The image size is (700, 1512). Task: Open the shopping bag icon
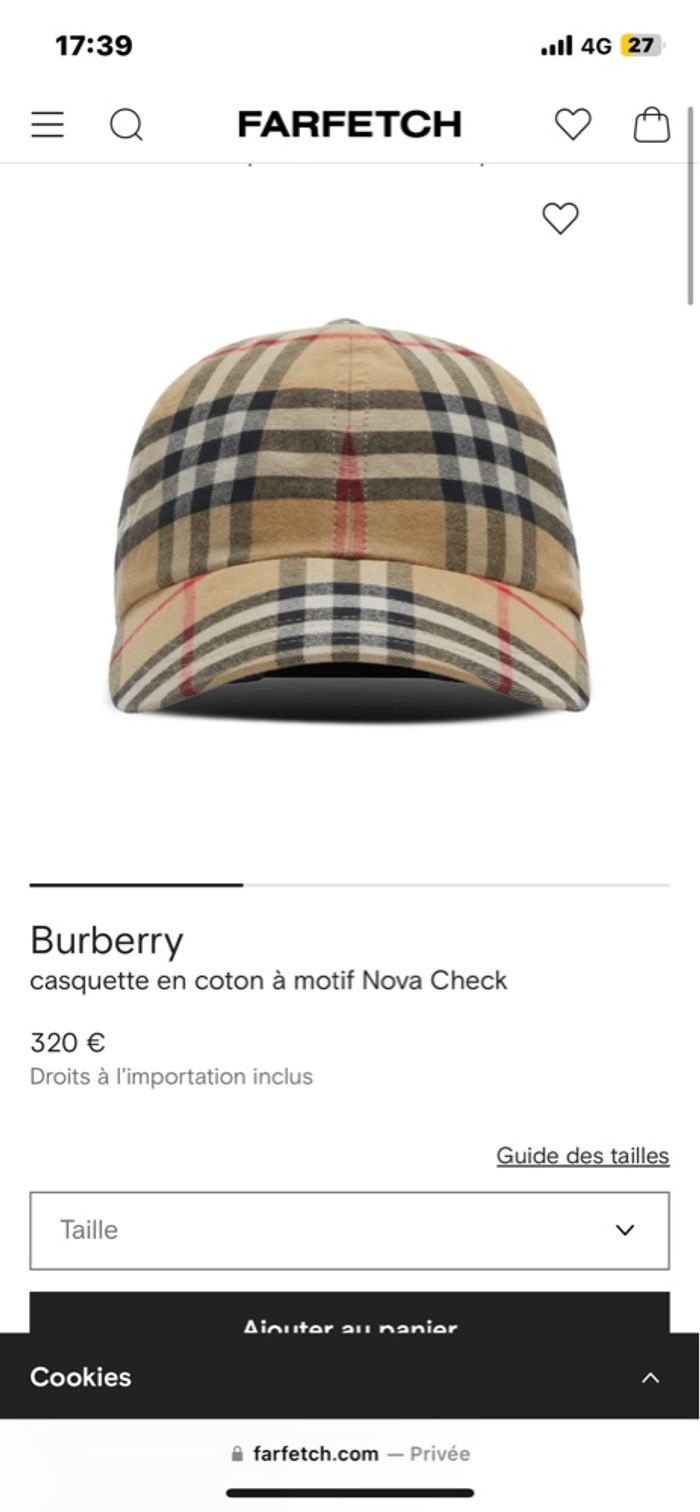[x=652, y=125]
